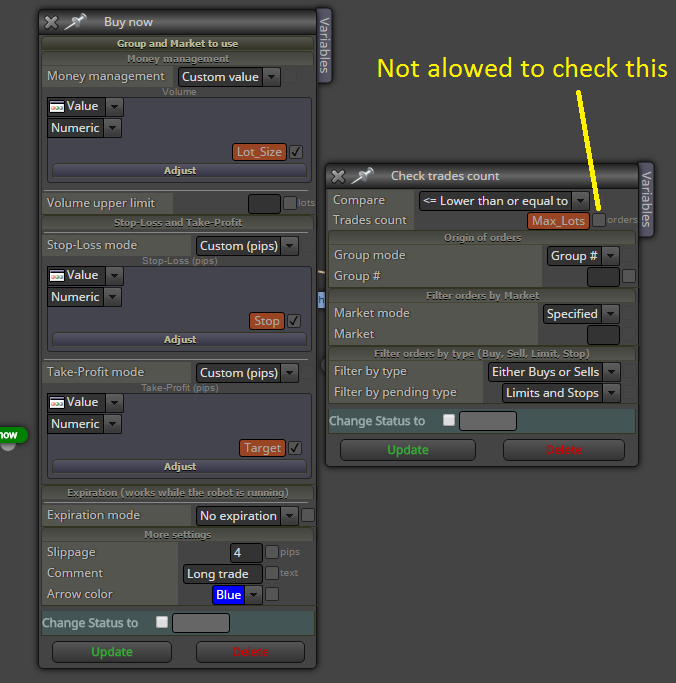
Task: Pin the Check trades count panel
Action: click(x=362, y=176)
